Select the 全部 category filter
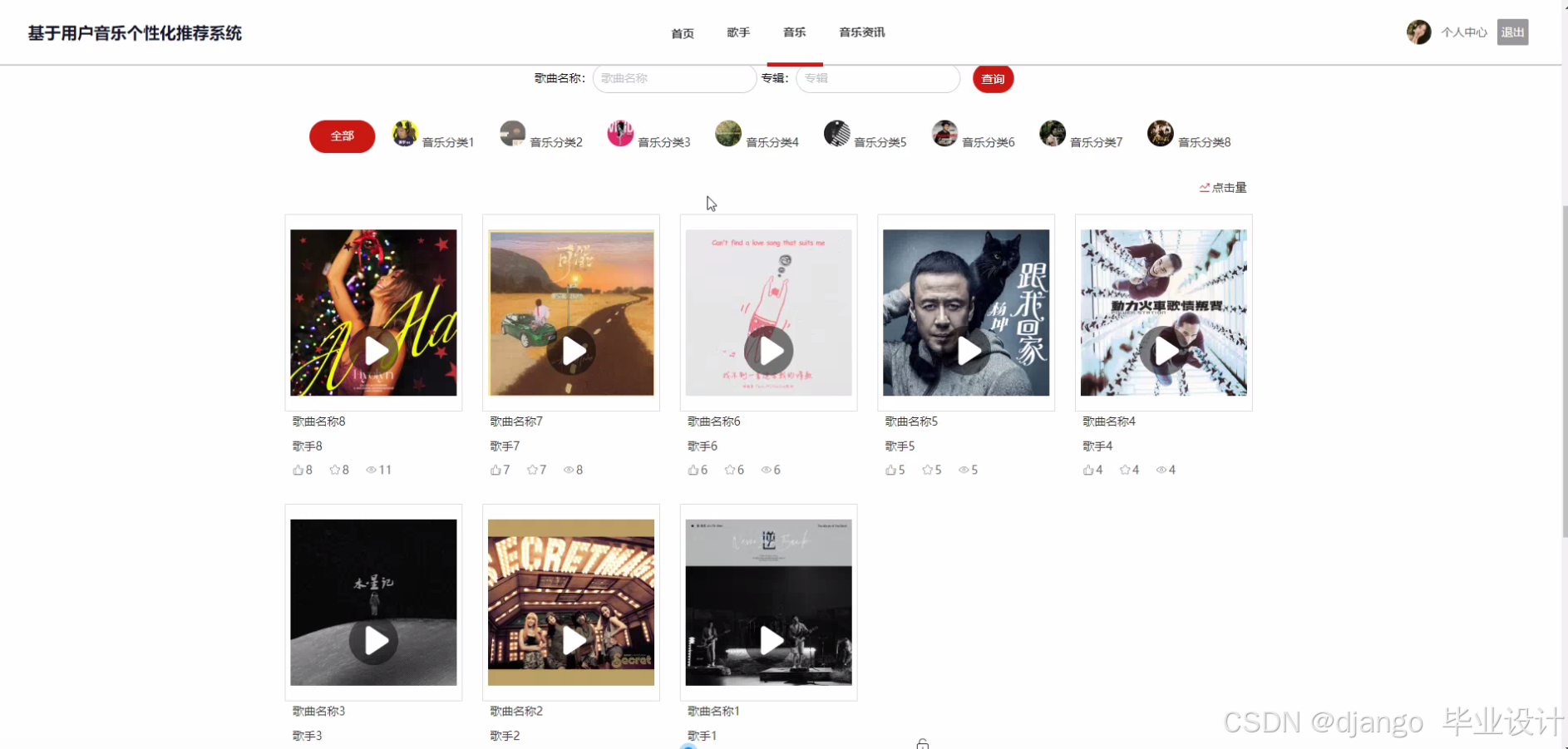The width and height of the screenshot is (1568, 749). 342,136
